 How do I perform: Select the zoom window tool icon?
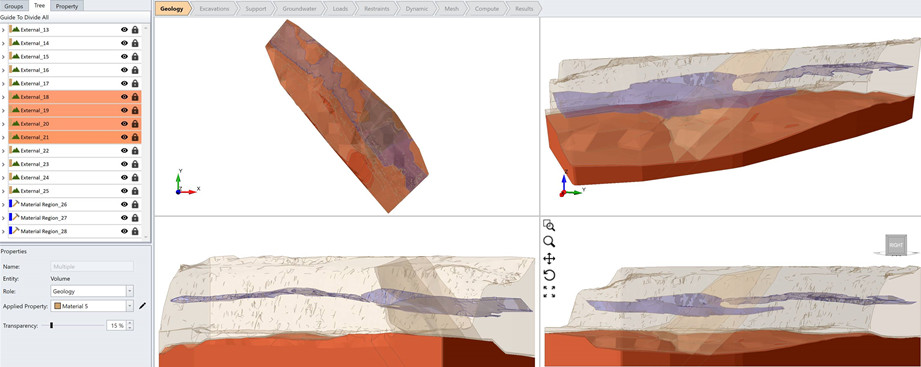click(549, 225)
